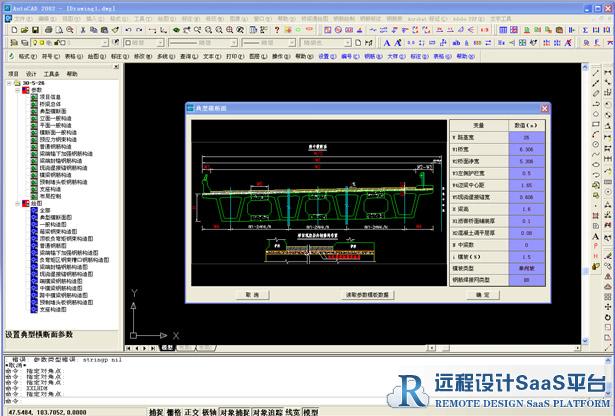Click the 读取参数模板数据 button
Screen dimensions: 615x416
pyautogui.click(x=368, y=295)
